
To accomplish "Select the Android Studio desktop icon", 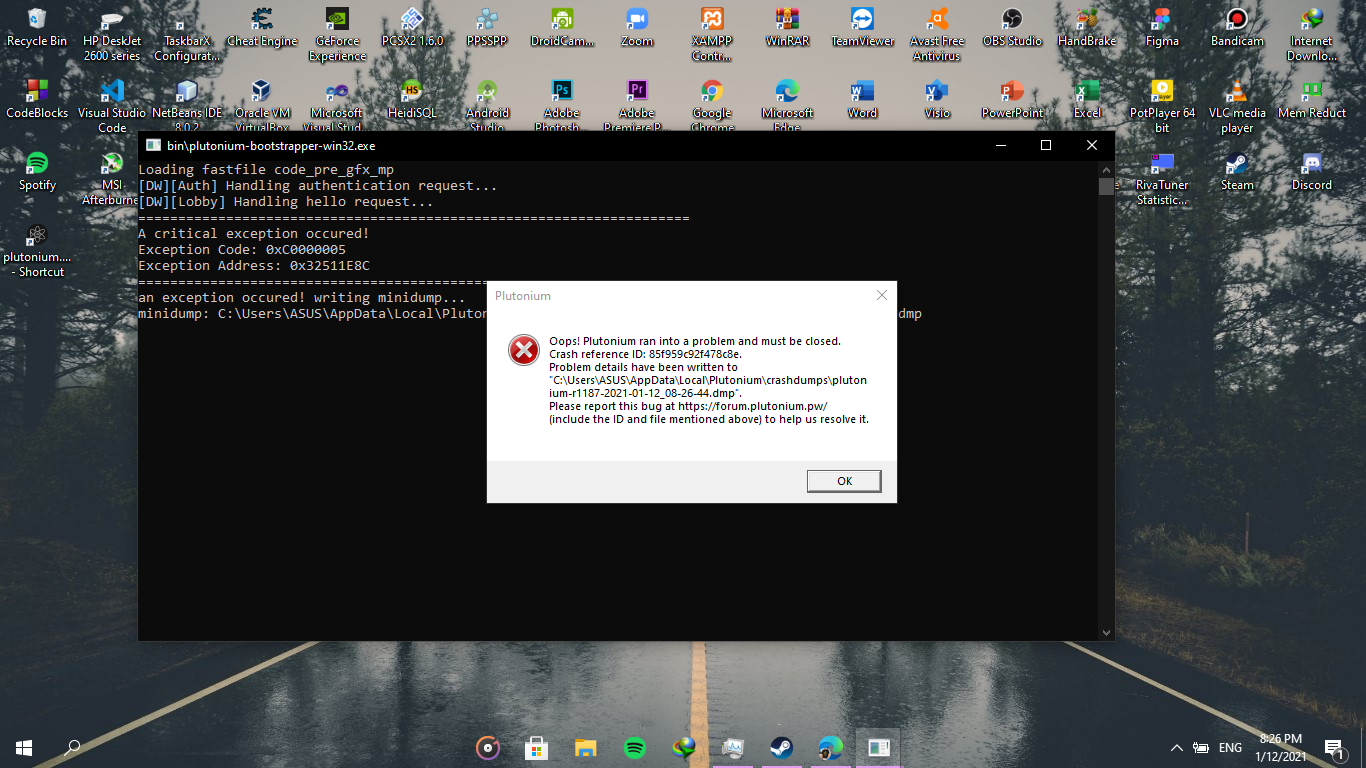I will tap(487, 106).
